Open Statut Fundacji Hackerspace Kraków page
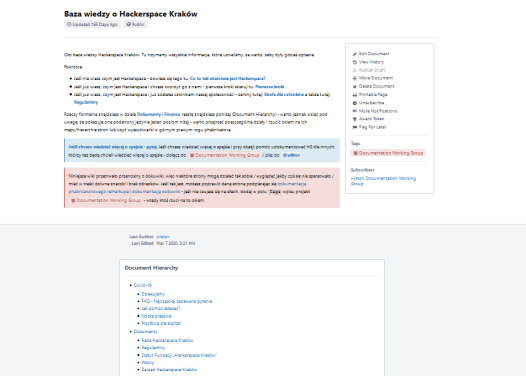Screen dimensions: 526x376 pos(179,355)
